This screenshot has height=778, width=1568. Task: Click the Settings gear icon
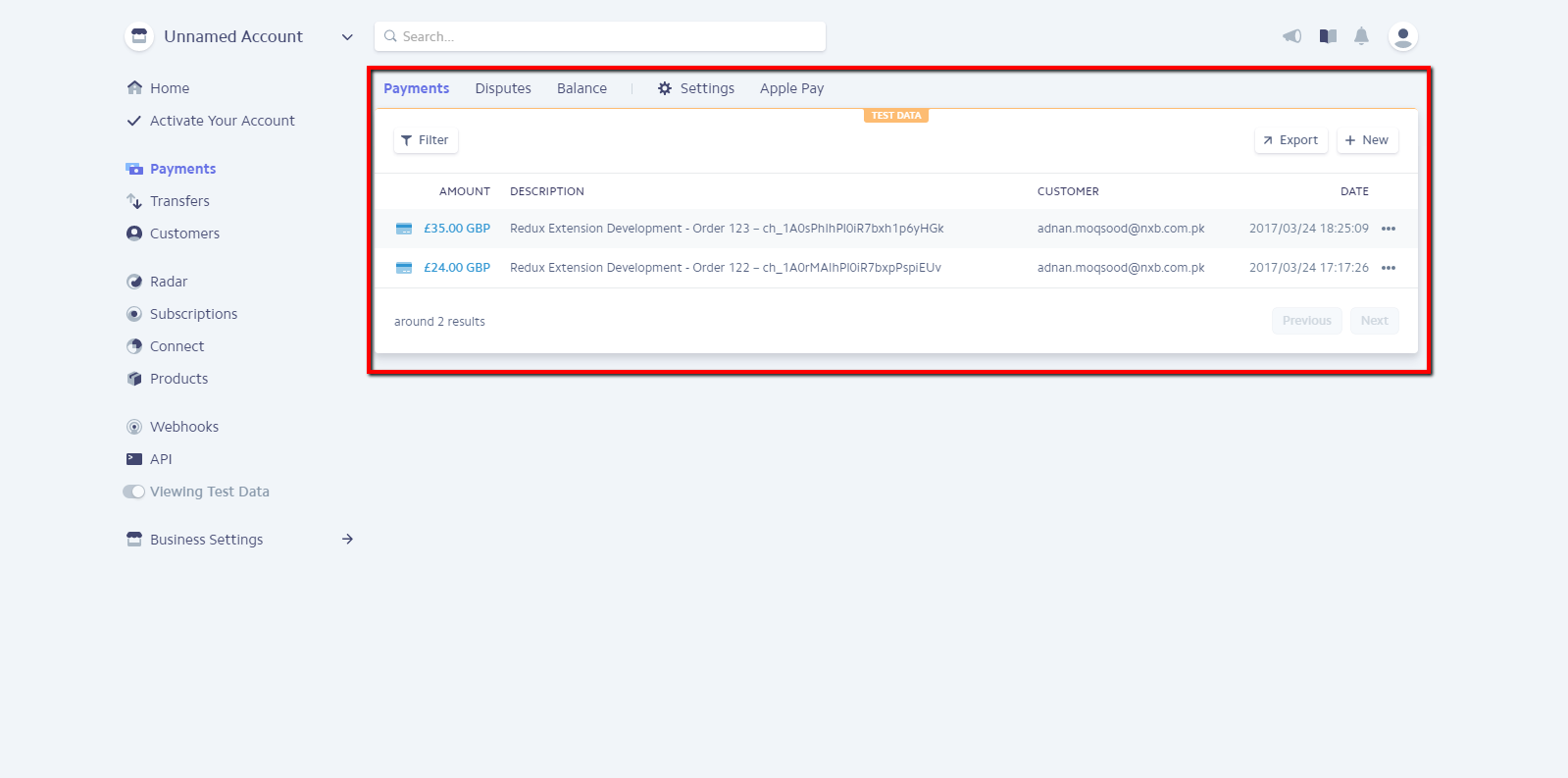[665, 88]
